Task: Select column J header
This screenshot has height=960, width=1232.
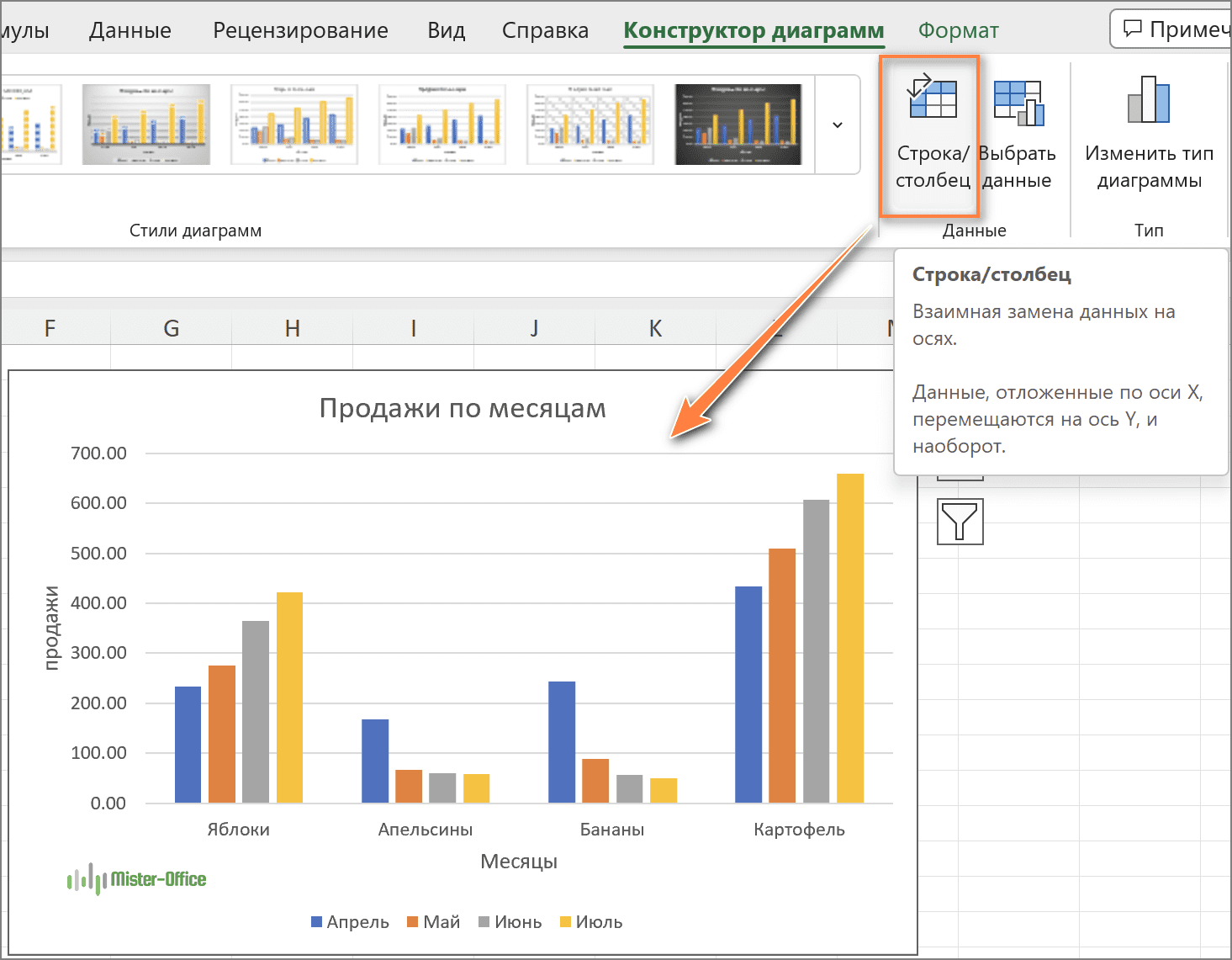Action: tap(535, 328)
